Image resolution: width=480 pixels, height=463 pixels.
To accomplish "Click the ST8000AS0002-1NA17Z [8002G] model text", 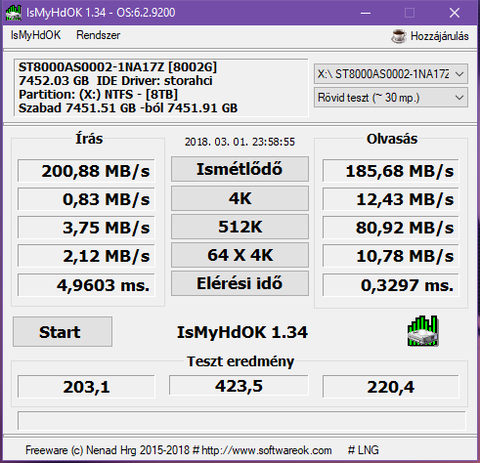I will pyautogui.click(x=118, y=67).
